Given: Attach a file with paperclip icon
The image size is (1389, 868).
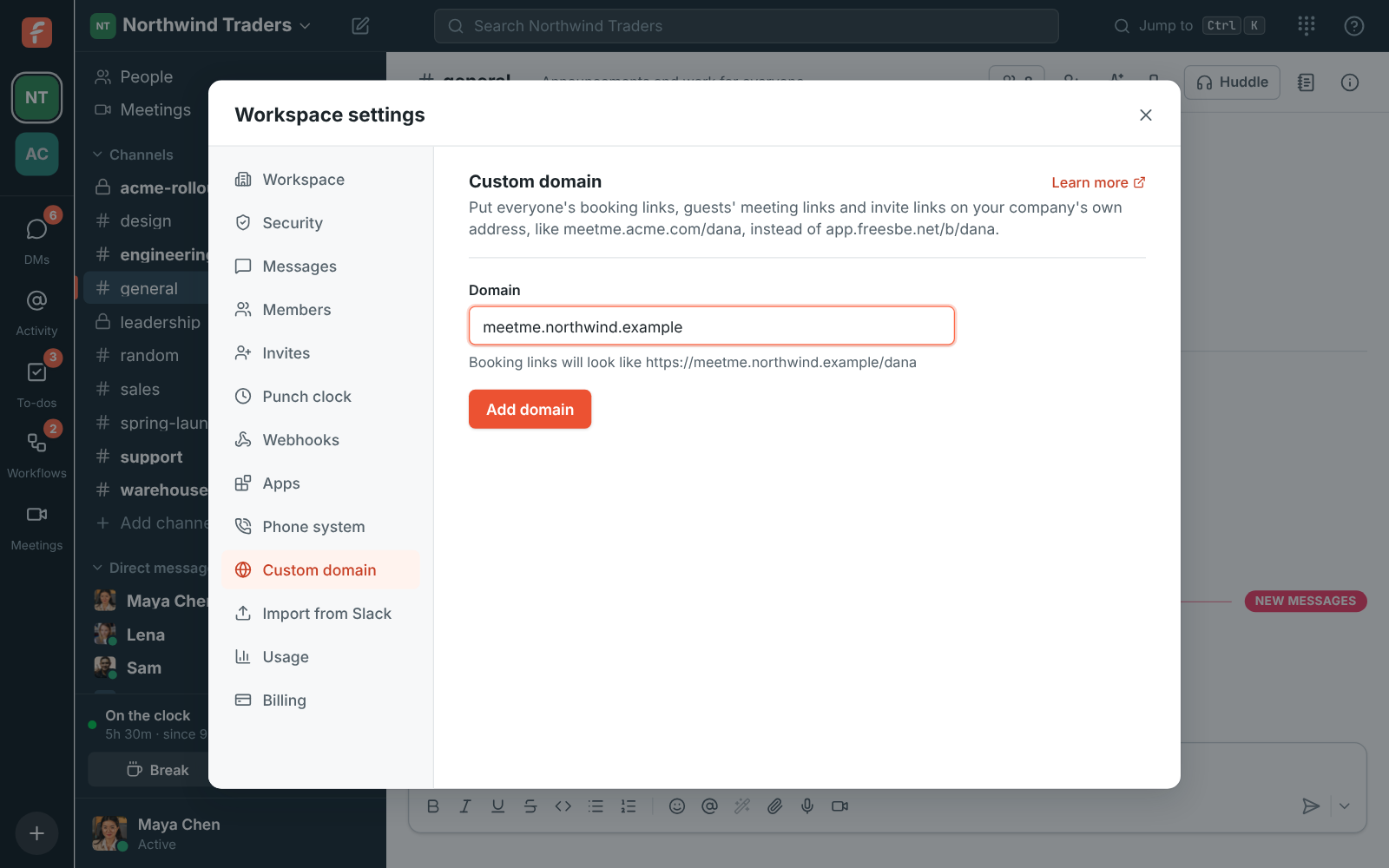Looking at the screenshot, I should click(774, 806).
